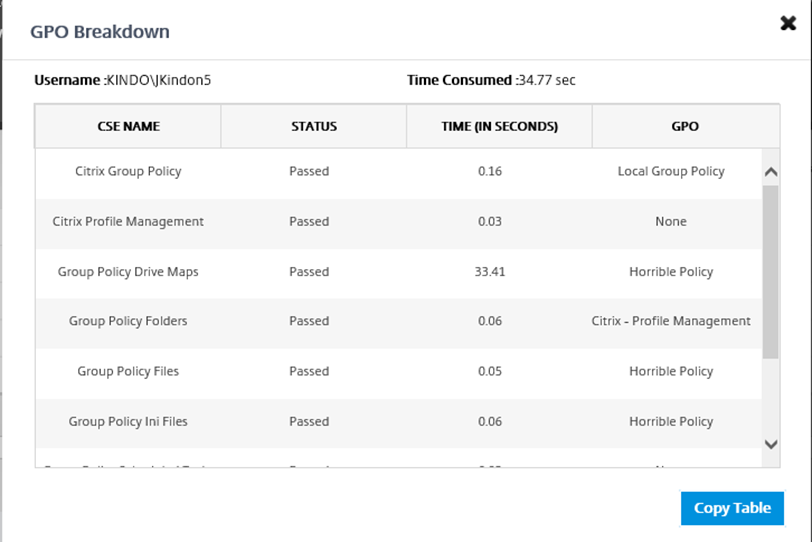Select the Group Policy Drive Maps cell
This screenshot has height=542, width=812.
point(128,272)
